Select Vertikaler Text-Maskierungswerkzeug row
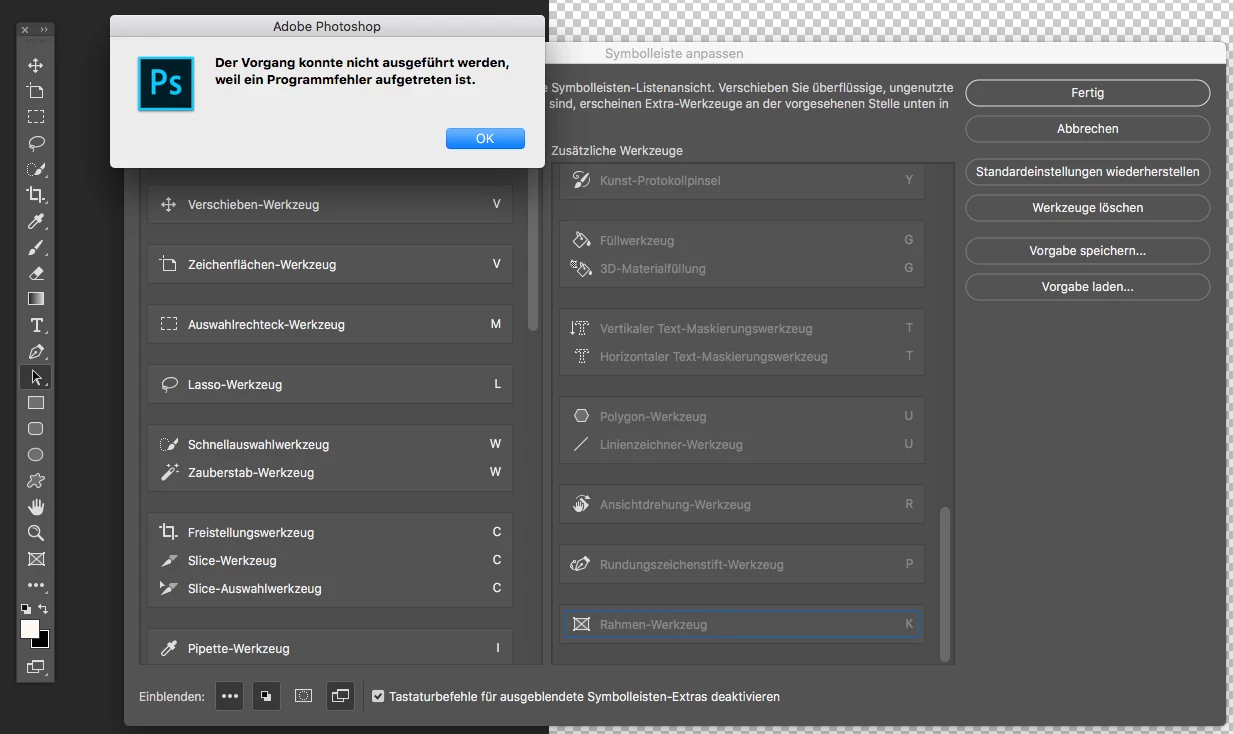This screenshot has width=1233, height=734. tap(742, 328)
